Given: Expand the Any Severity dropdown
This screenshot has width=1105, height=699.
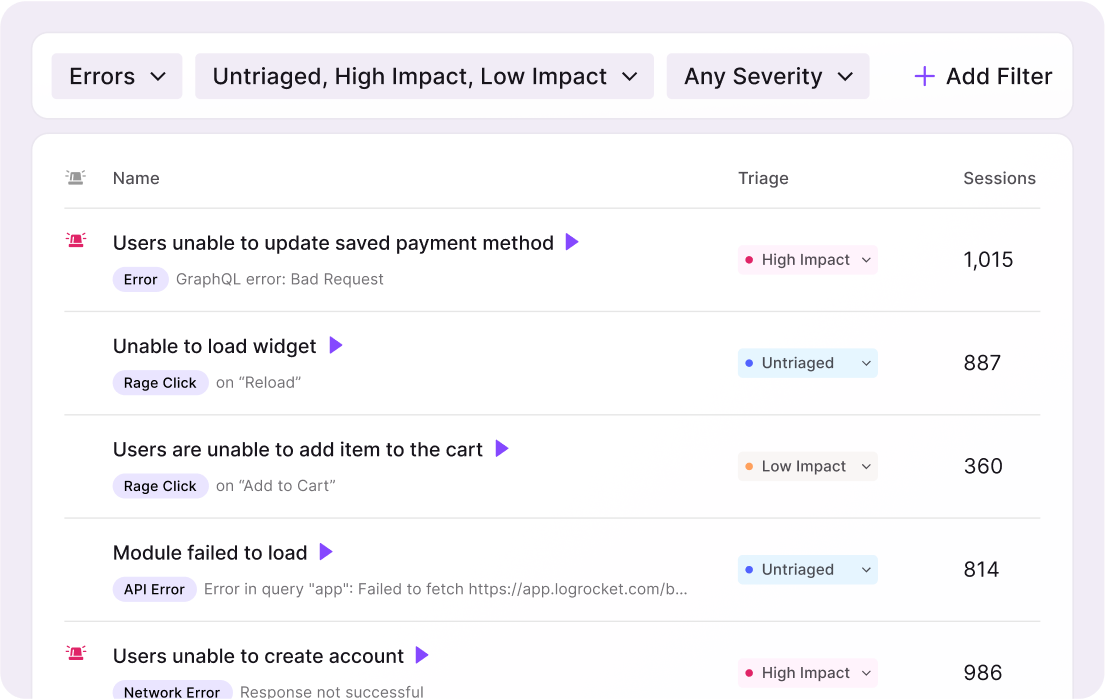Looking at the screenshot, I should click(x=768, y=77).
